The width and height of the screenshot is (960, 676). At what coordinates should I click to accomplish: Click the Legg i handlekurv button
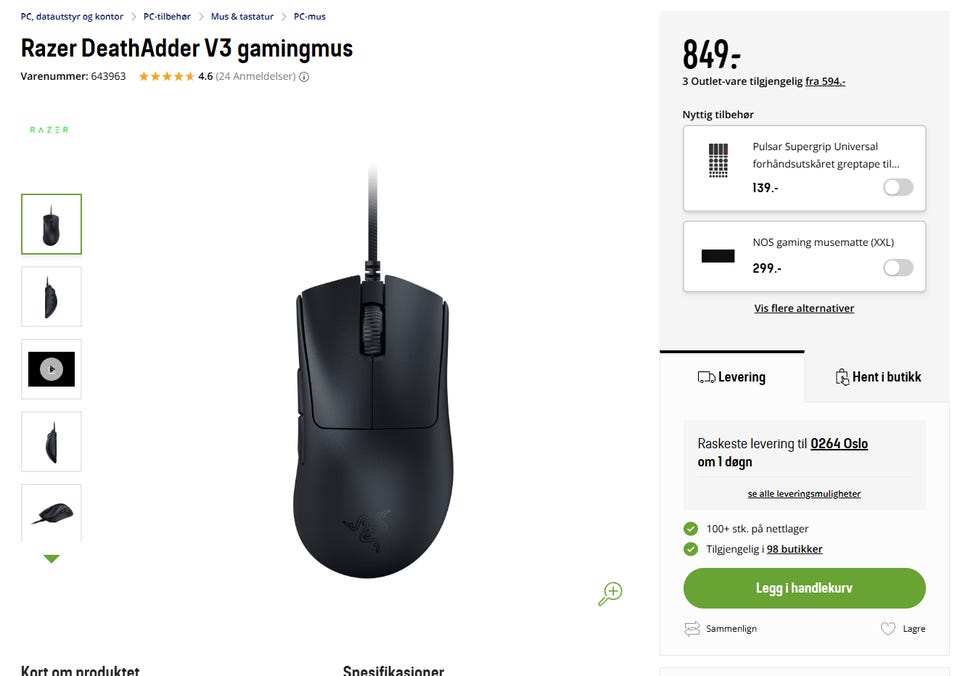point(804,588)
